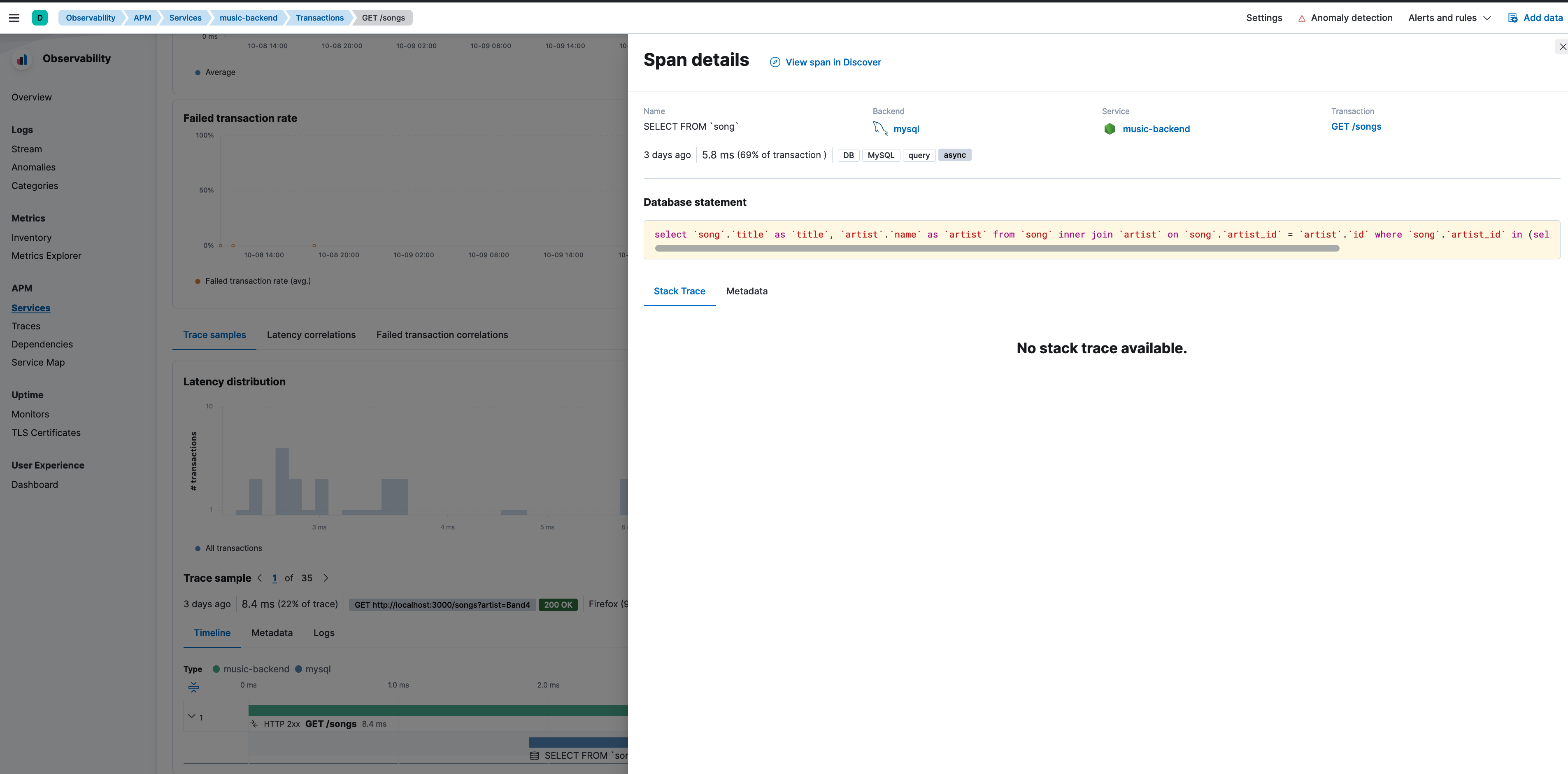
Task: Open TLS Certificates in the sidebar
Action: [46, 433]
